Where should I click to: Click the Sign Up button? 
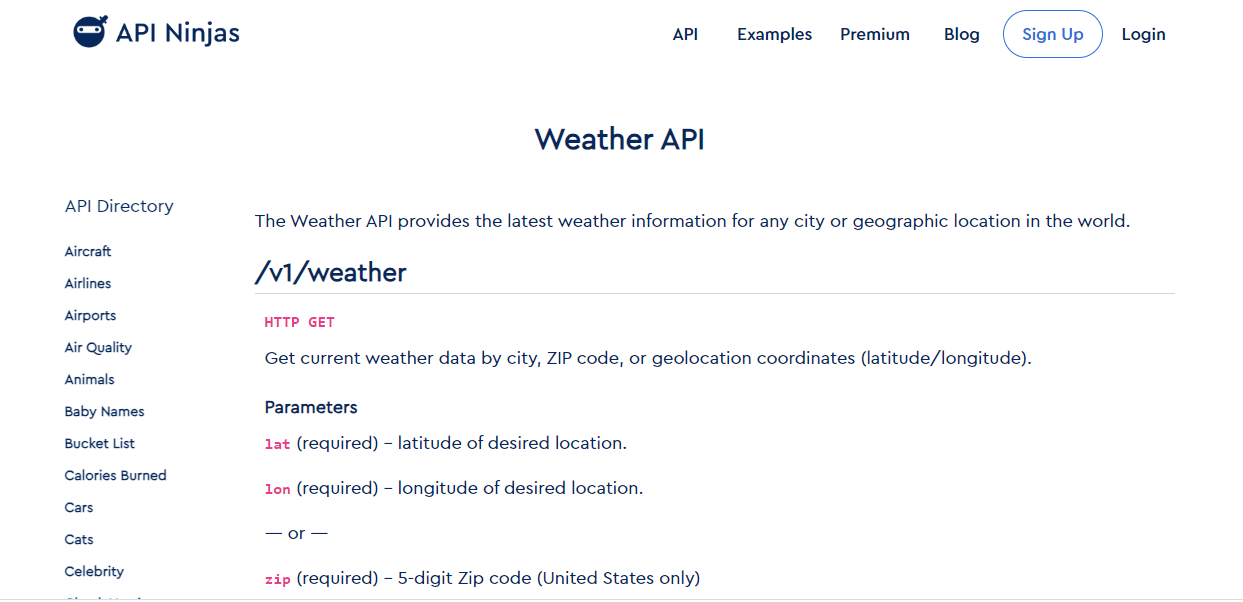(1053, 34)
